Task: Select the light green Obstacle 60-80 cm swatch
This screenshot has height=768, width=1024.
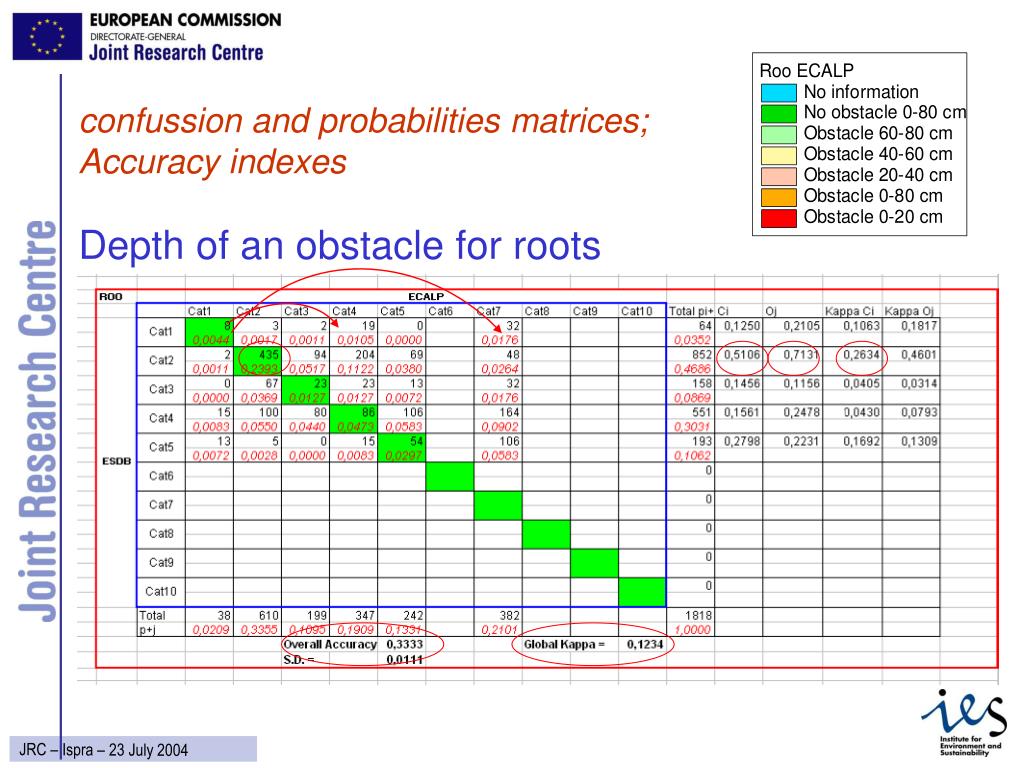Action: [778, 134]
